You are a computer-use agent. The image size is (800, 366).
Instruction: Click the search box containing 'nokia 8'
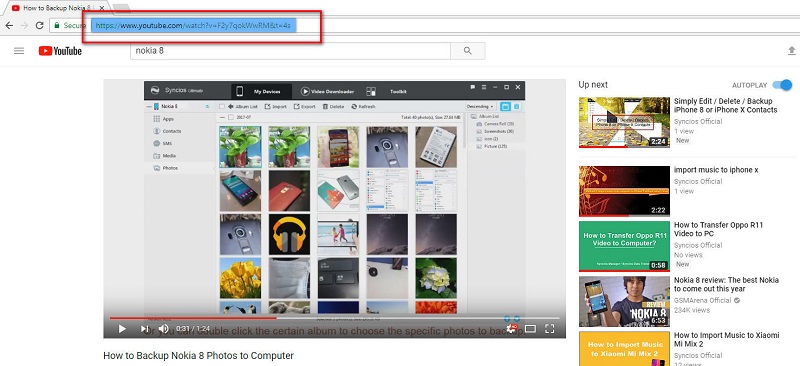pyautogui.click(x=290, y=51)
